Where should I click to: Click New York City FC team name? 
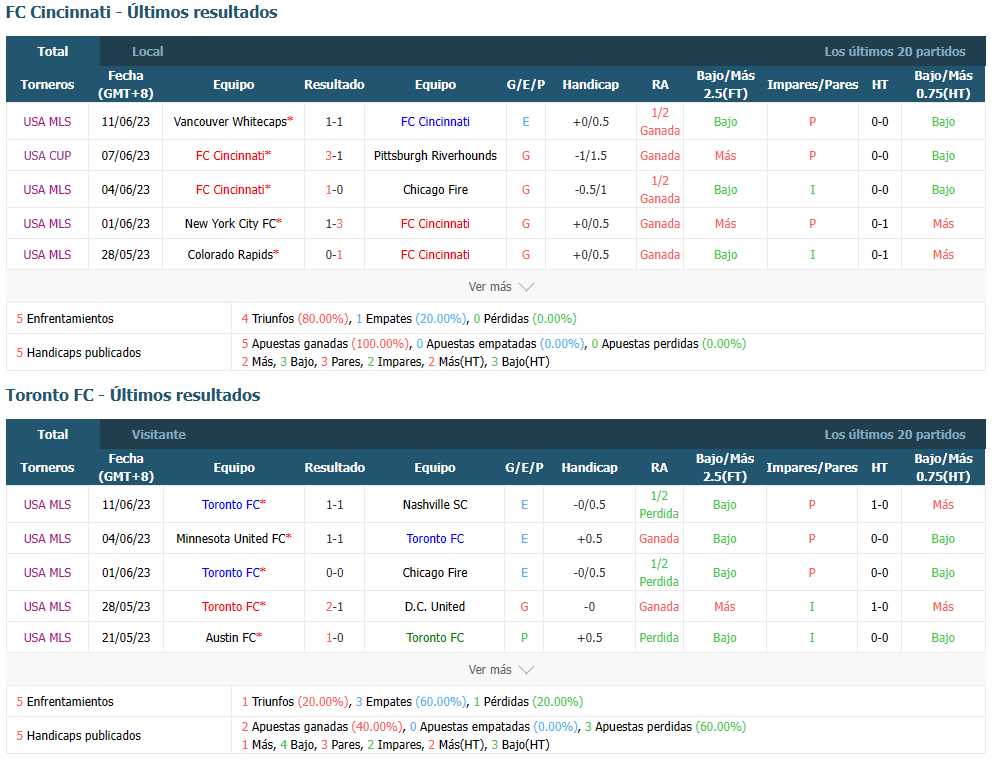[230, 224]
